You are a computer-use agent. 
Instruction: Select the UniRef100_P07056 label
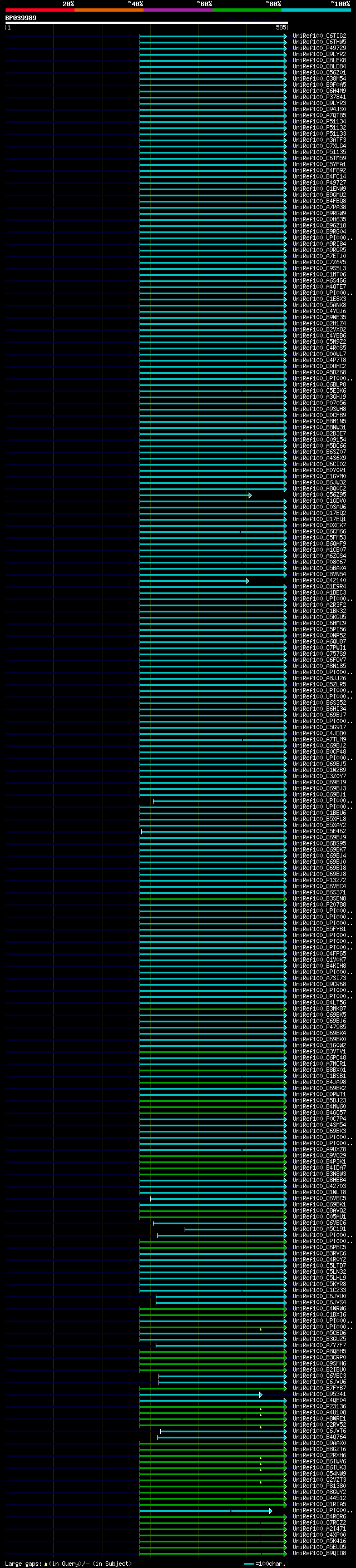click(x=319, y=403)
